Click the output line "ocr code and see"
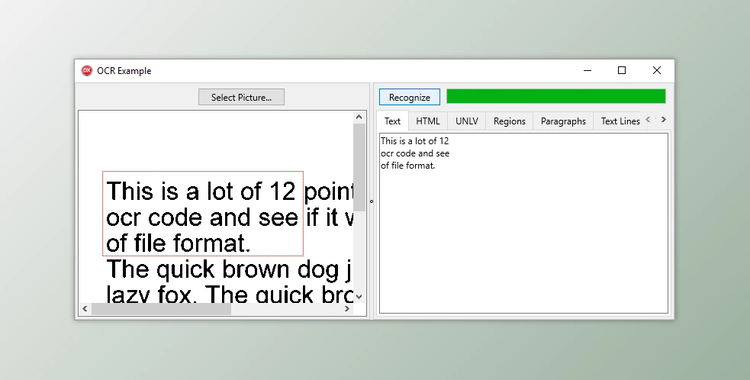 pyautogui.click(x=415, y=153)
